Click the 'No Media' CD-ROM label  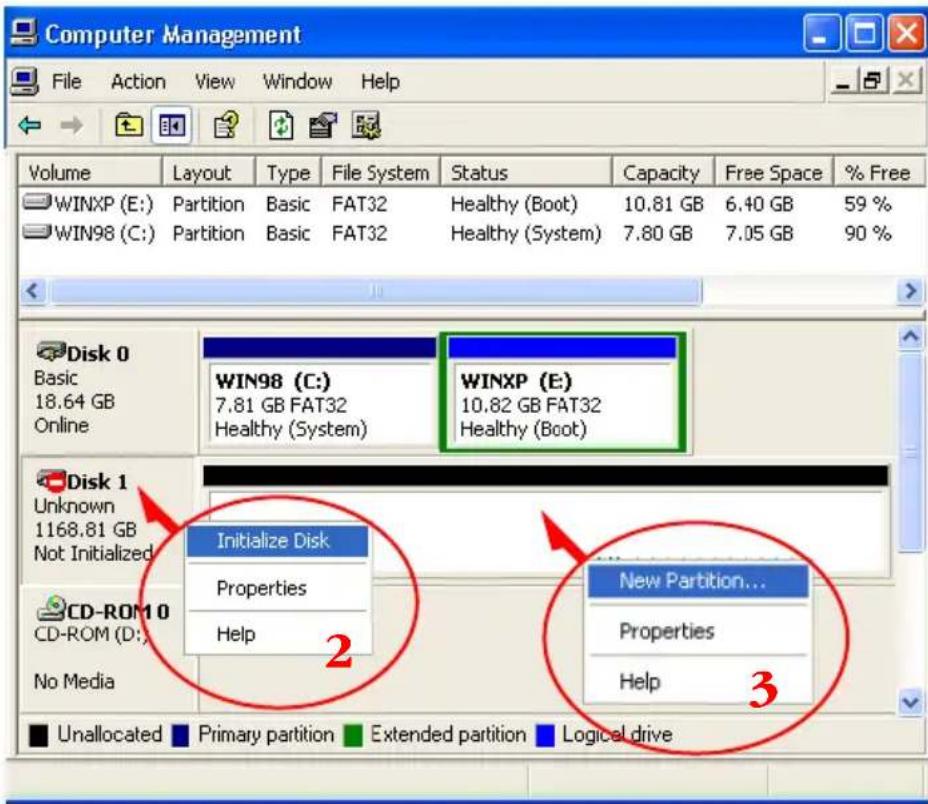click(x=74, y=681)
